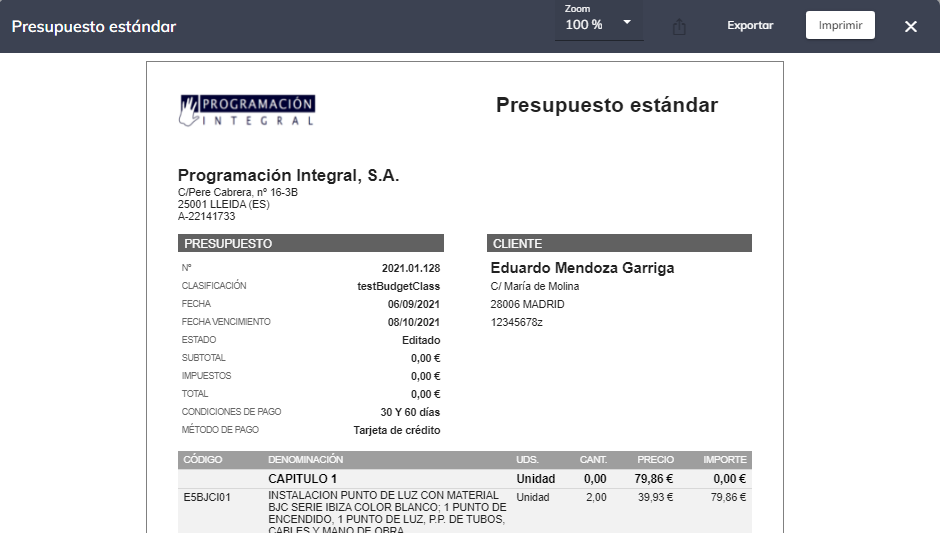Select the PRESUPUESTO section header
The height and width of the screenshot is (533, 940).
point(310,243)
